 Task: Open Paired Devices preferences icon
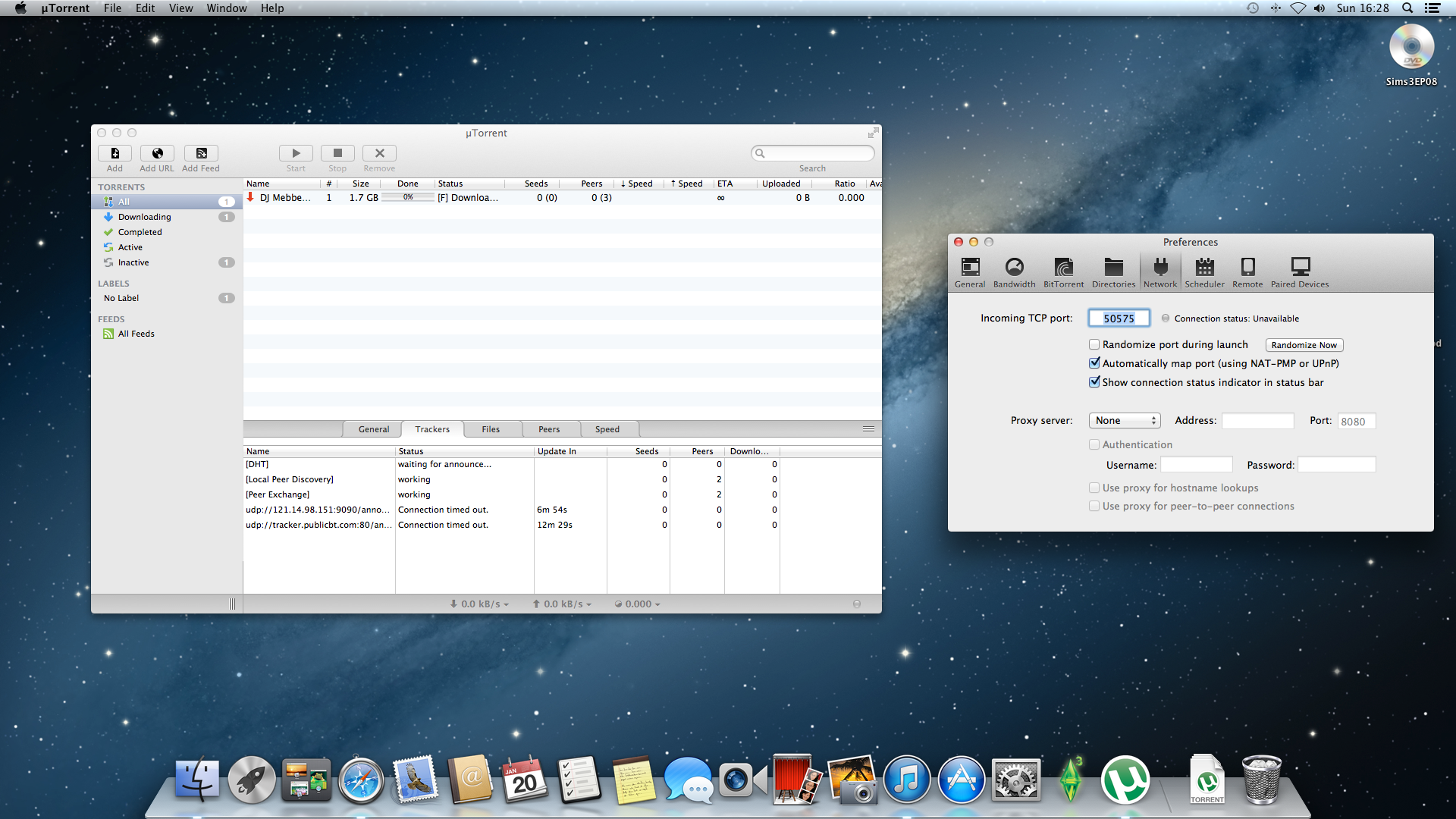point(1300,268)
